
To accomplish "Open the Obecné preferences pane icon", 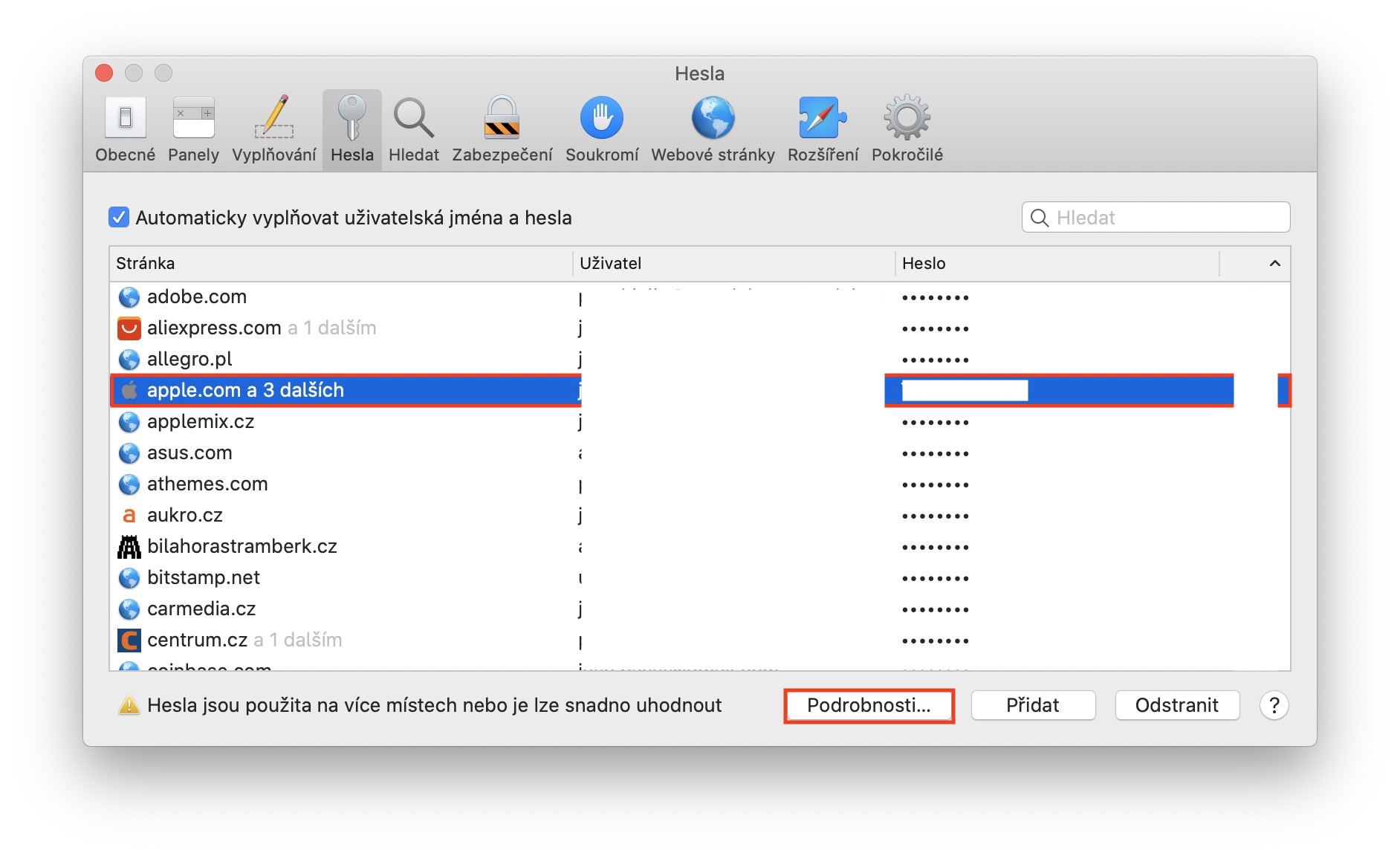I will 126,117.
